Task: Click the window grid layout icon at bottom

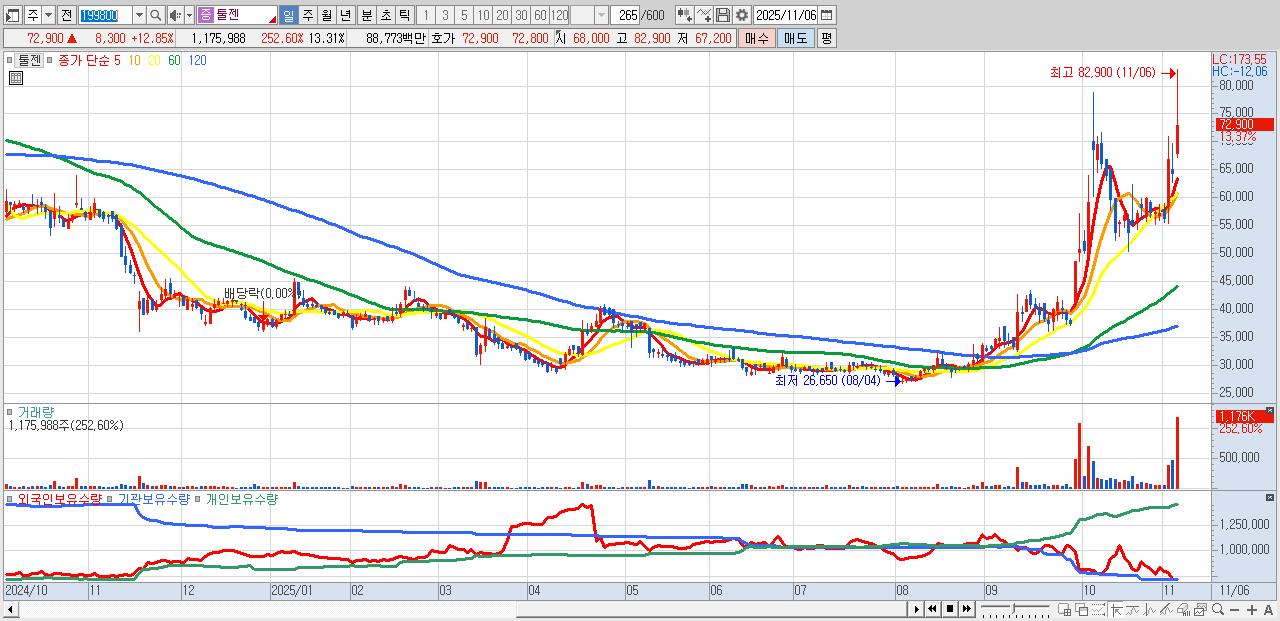Action: [1064, 609]
